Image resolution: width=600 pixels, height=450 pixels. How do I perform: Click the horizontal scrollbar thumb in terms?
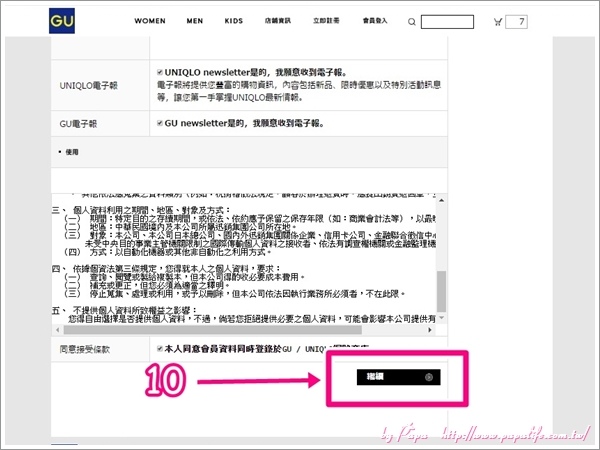tap(212, 329)
